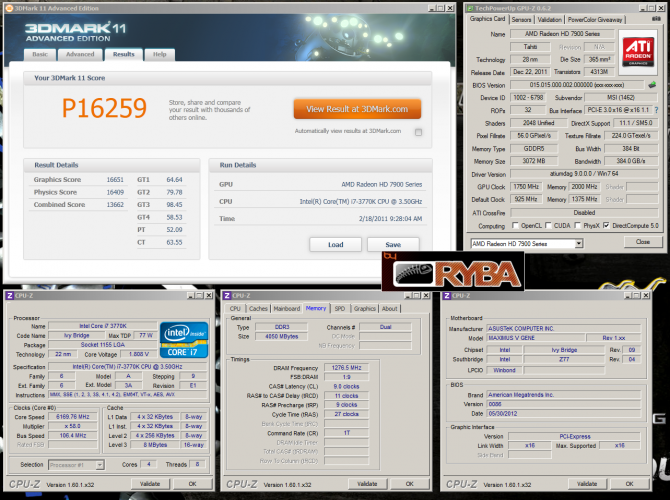Toggle the PhysX checkbox in GPU-Z

(578, 225)
